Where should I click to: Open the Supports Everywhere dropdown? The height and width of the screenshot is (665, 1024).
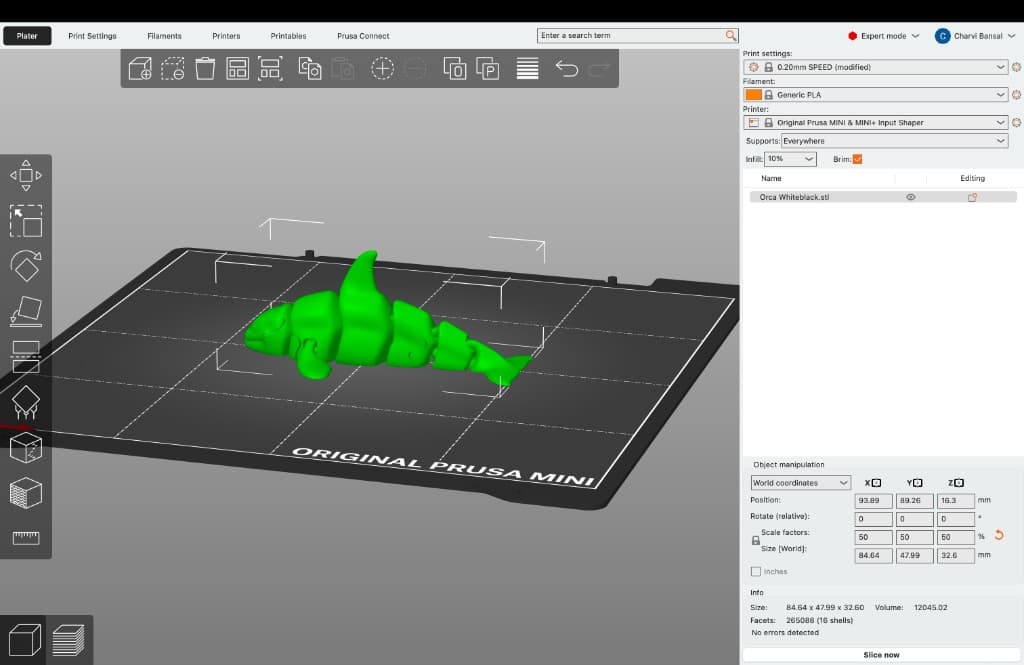coord(894,140)
